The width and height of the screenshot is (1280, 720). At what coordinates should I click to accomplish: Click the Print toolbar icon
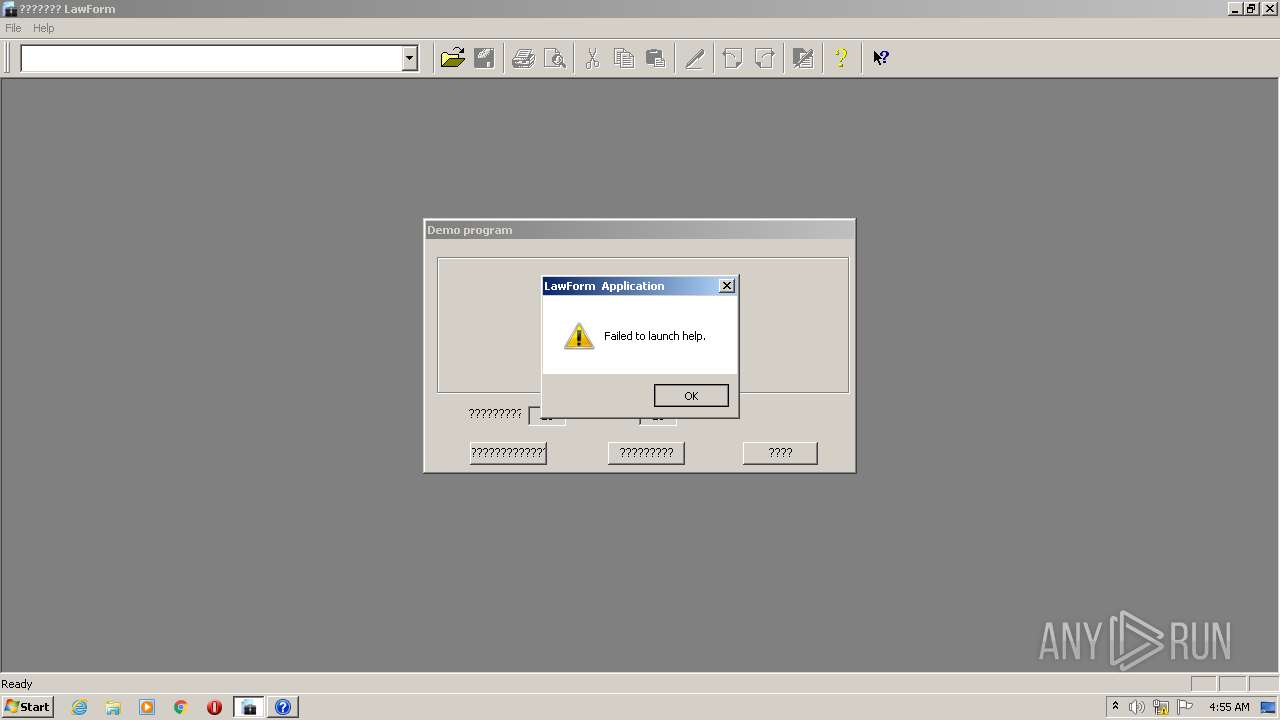click(x=523, y=58)
